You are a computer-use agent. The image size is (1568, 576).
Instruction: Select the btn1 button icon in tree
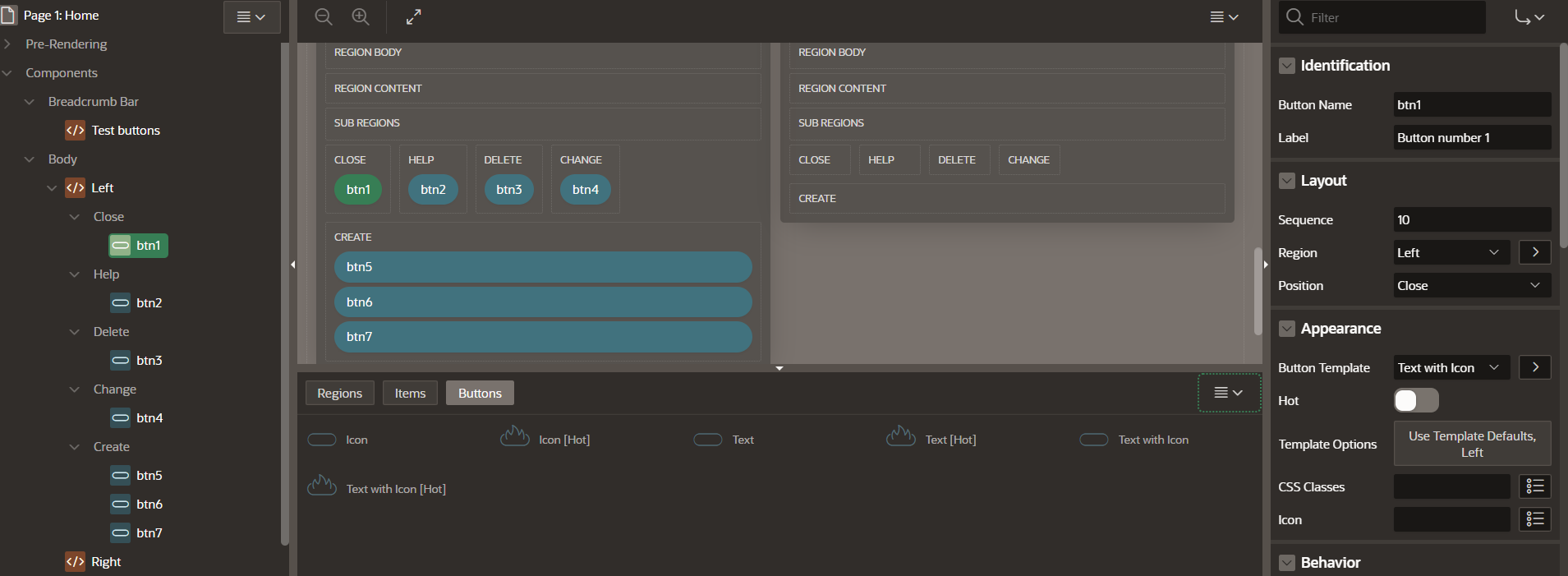tap(121, 245)
